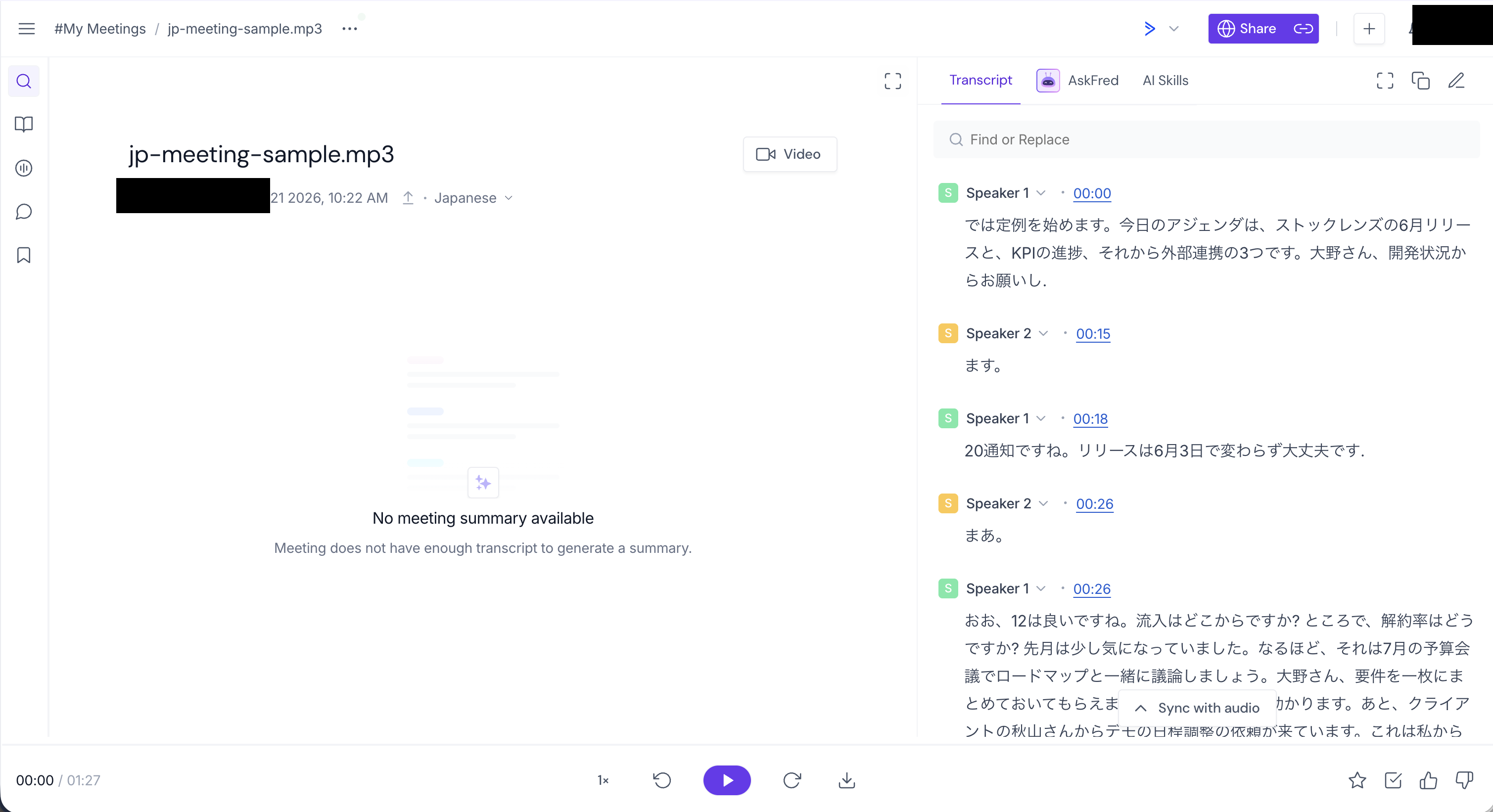Click the AskFred robot icon
This screenshot has height=812, width=1493.
[x=1048, y=81]
